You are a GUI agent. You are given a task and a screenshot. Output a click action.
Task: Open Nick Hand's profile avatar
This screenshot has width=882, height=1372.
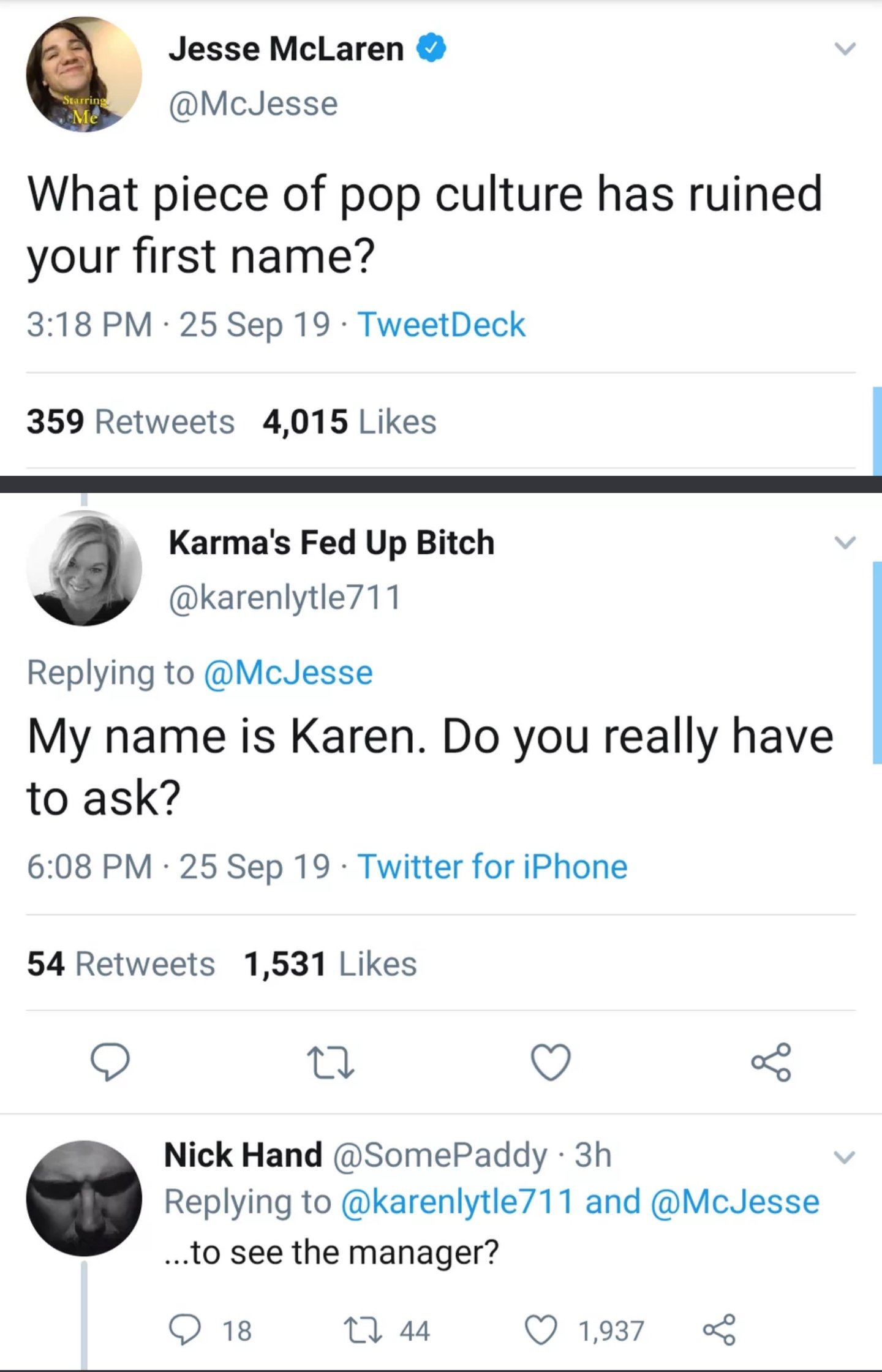click(x=84, y=1198)
